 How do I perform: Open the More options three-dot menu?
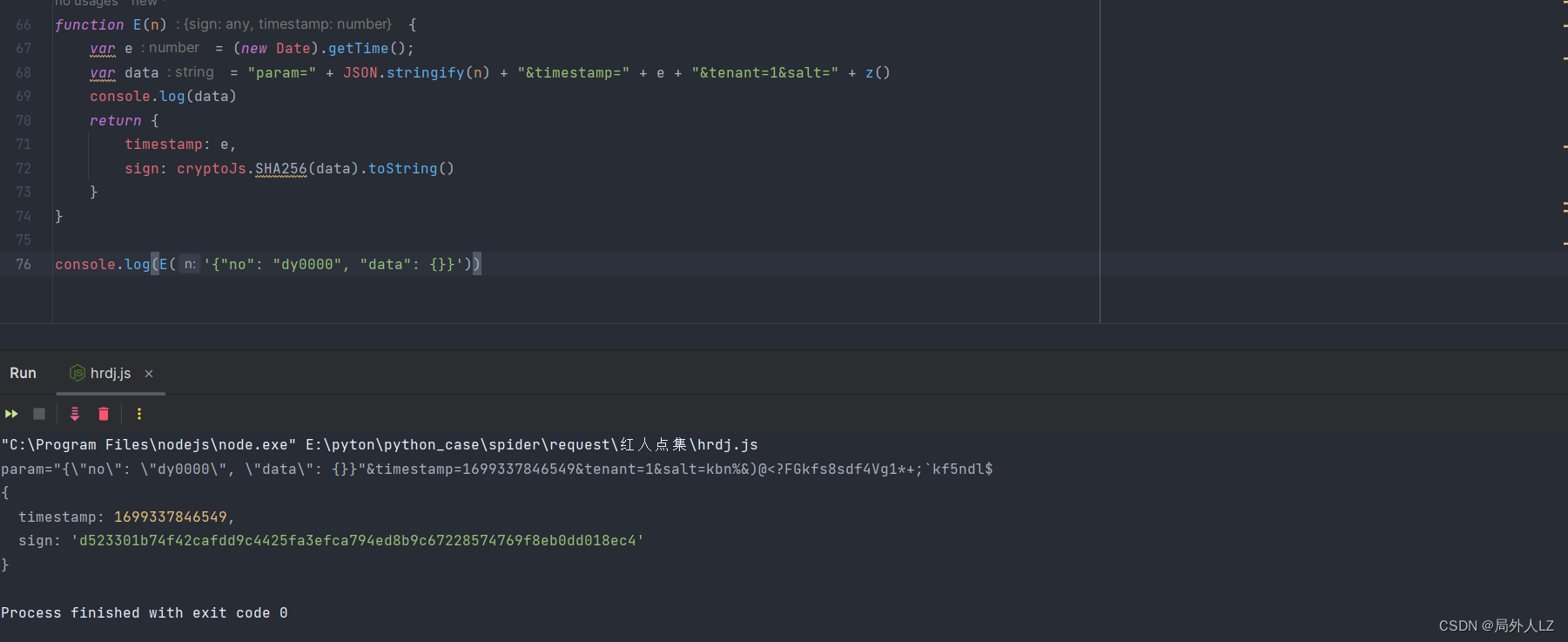[x=139, y=414]
